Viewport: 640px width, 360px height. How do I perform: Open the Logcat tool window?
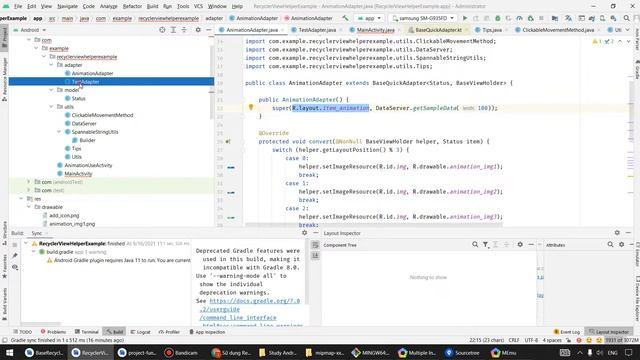[x=140, y=332]
